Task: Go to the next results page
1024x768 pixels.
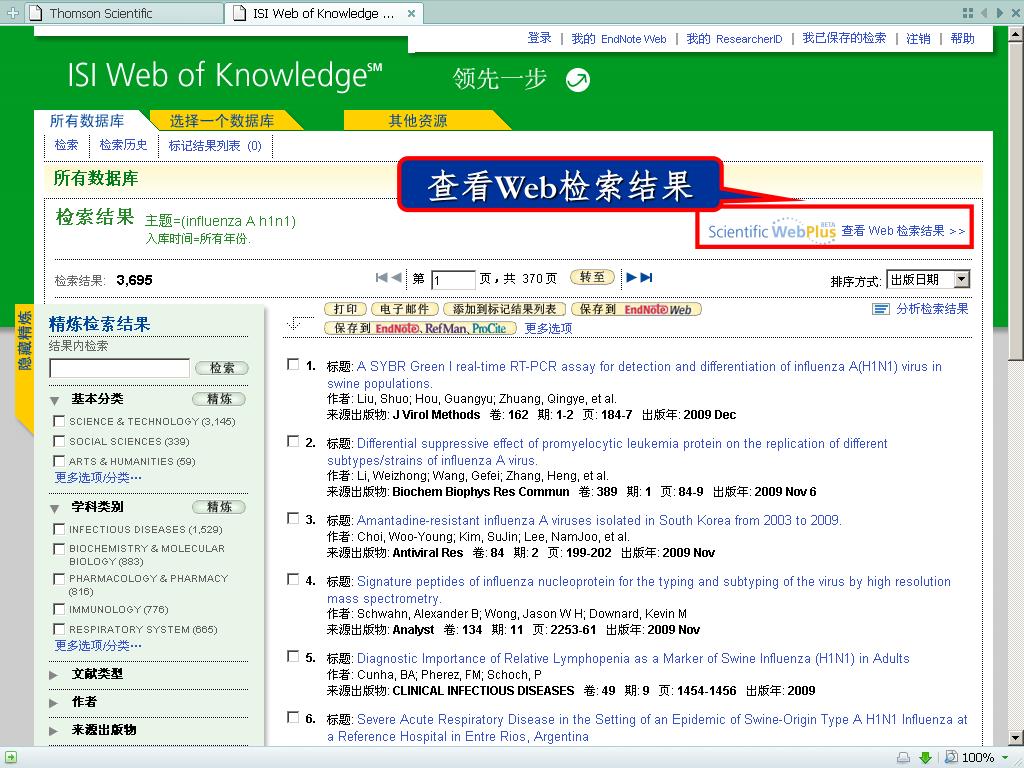Action: tap(631, 278)
